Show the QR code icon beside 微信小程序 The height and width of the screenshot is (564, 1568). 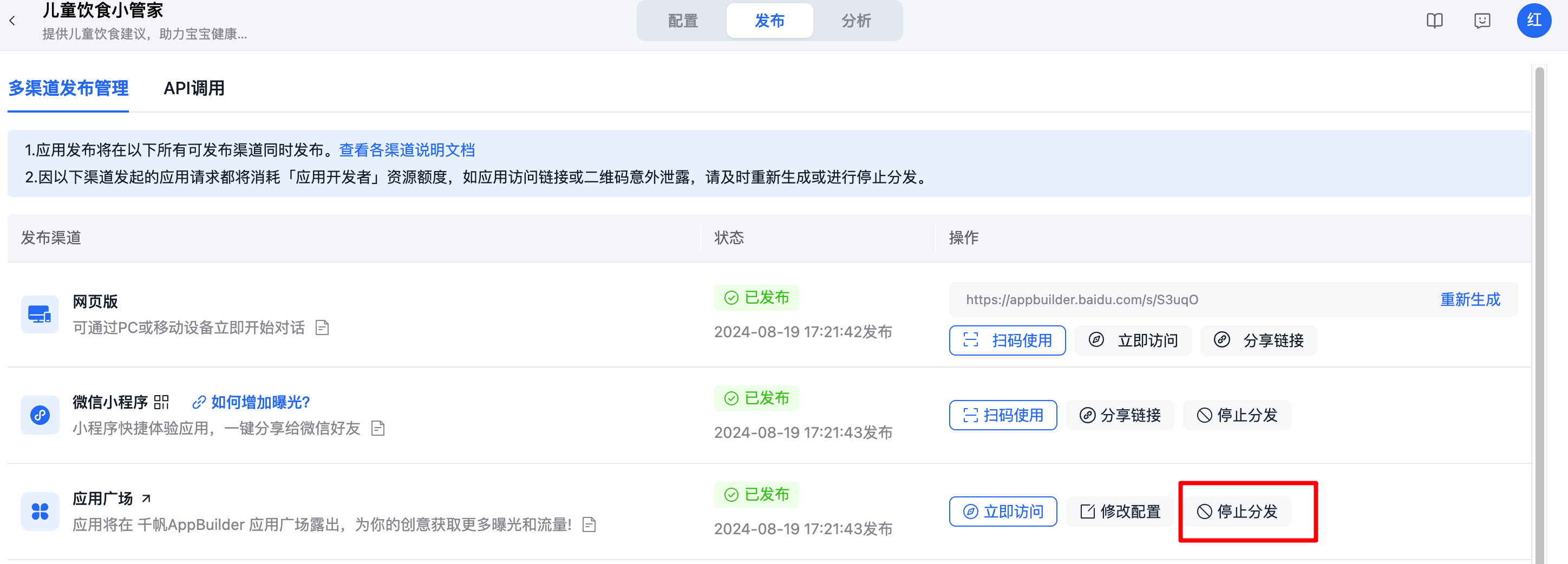click(161, 402)
